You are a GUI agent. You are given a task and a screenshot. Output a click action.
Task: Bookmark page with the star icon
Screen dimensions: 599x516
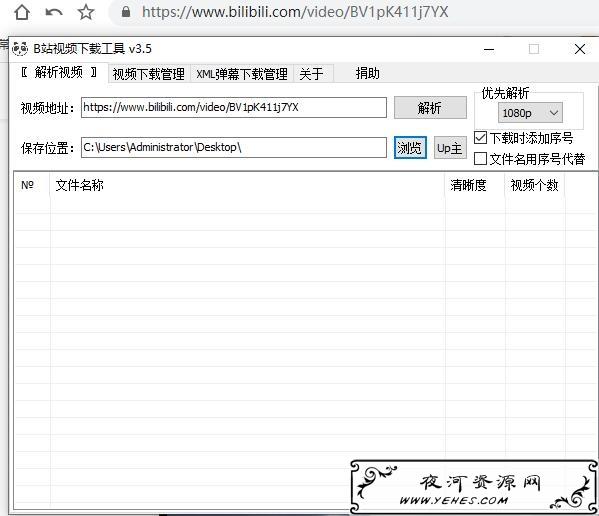(x=86, y=12)
